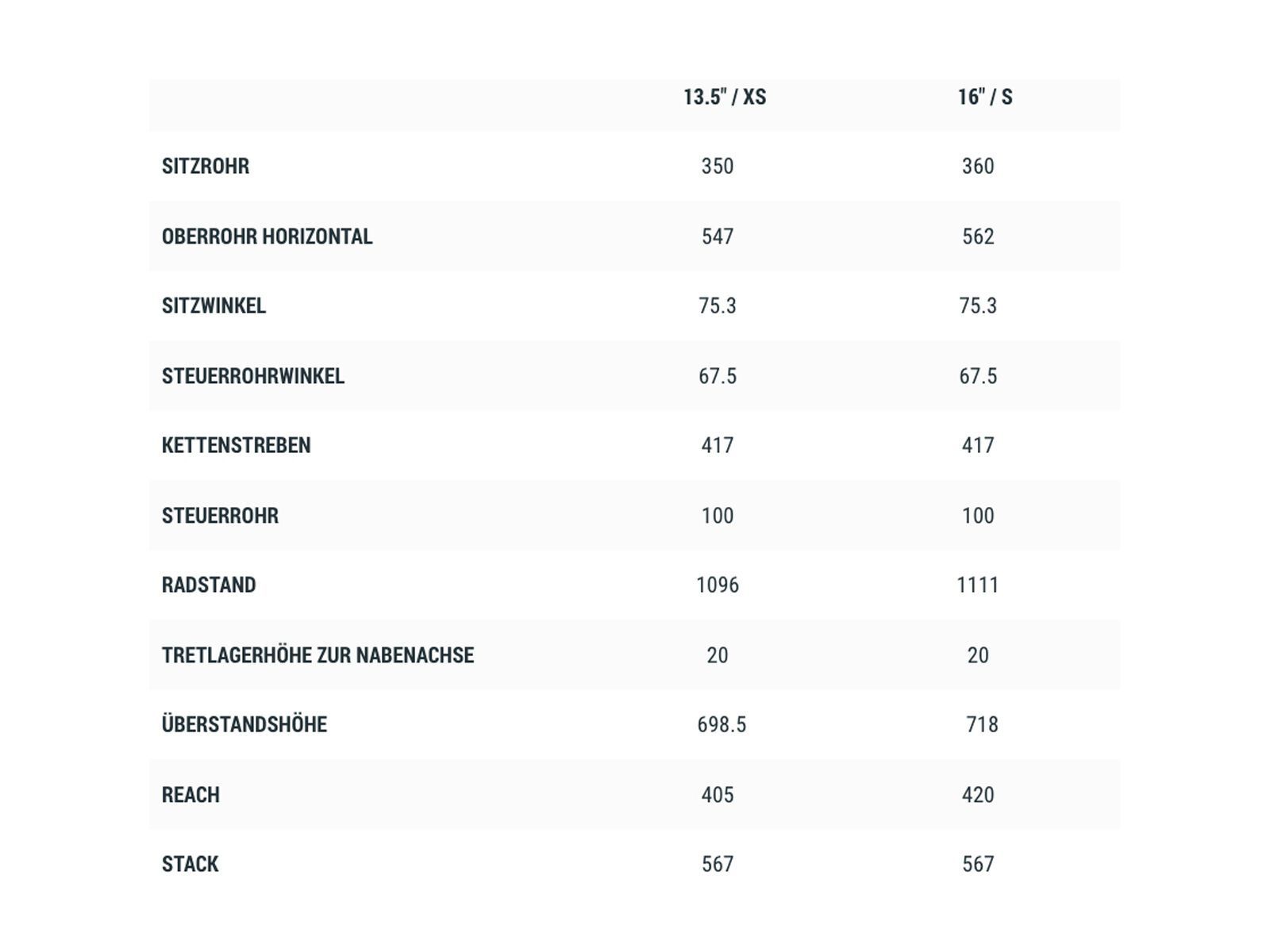Click the Radstand value 1111
The height and width of the screenshot is (952, 1270).
pyautogui.click(x=978, y=585)
